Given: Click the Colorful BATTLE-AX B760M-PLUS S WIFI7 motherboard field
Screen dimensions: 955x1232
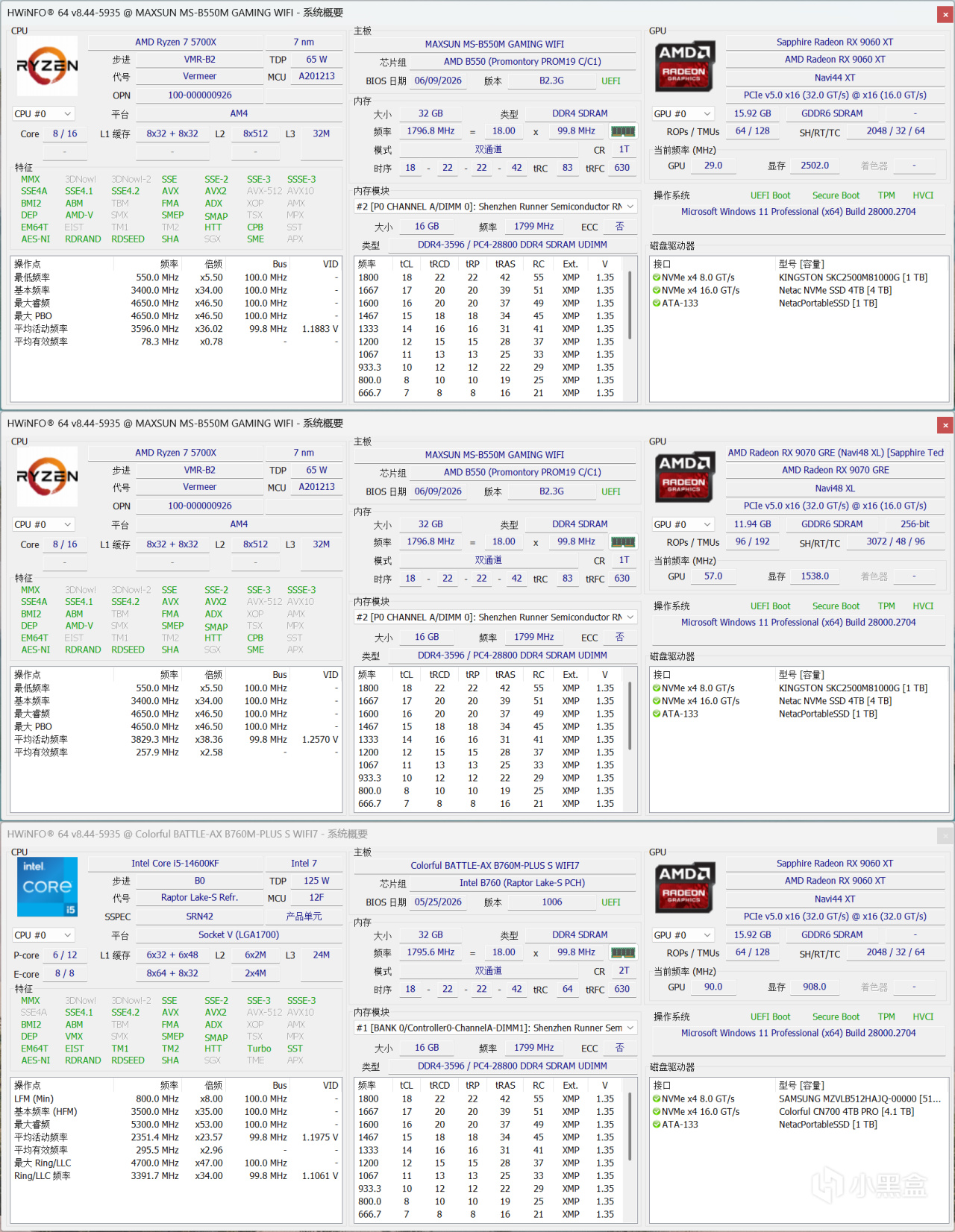Looking at the screenshot, I should coord(495,866).
